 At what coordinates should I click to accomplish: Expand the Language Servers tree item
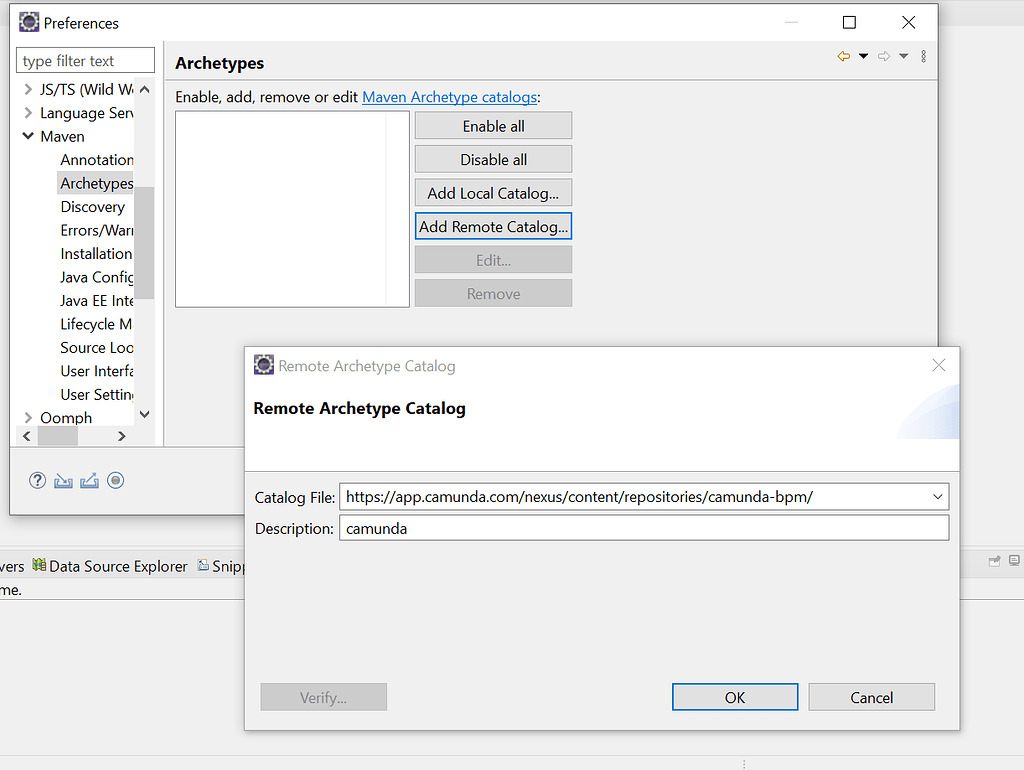(27, 112)
